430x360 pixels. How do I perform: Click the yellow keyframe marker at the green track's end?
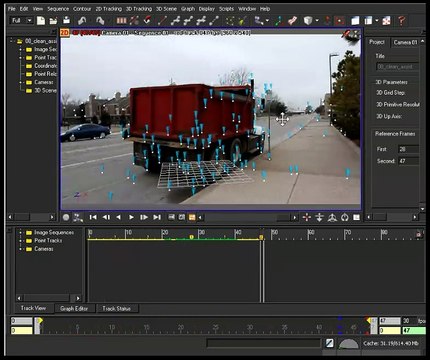pyautogui.click(x=261, y=237)
